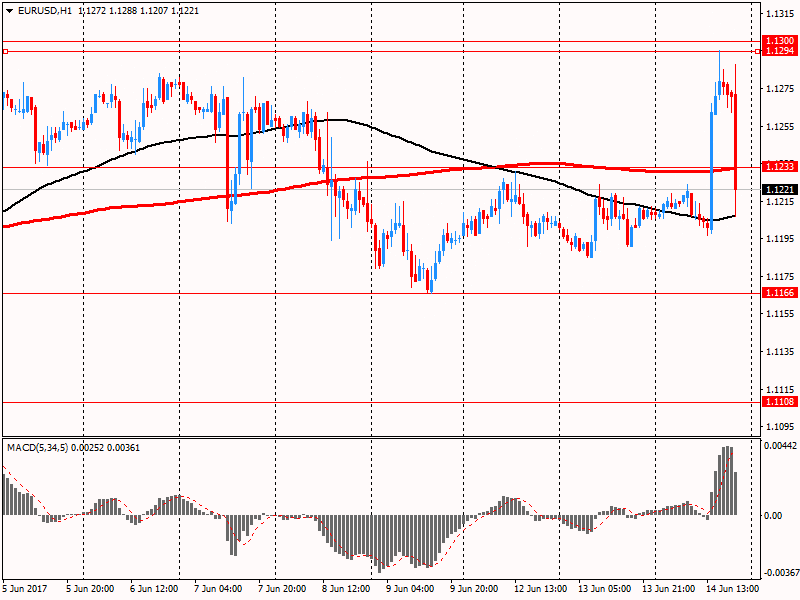
Task: Click the EURUSD,H1 chart title text
Action: pyautogui.click(x=44, y=11)
